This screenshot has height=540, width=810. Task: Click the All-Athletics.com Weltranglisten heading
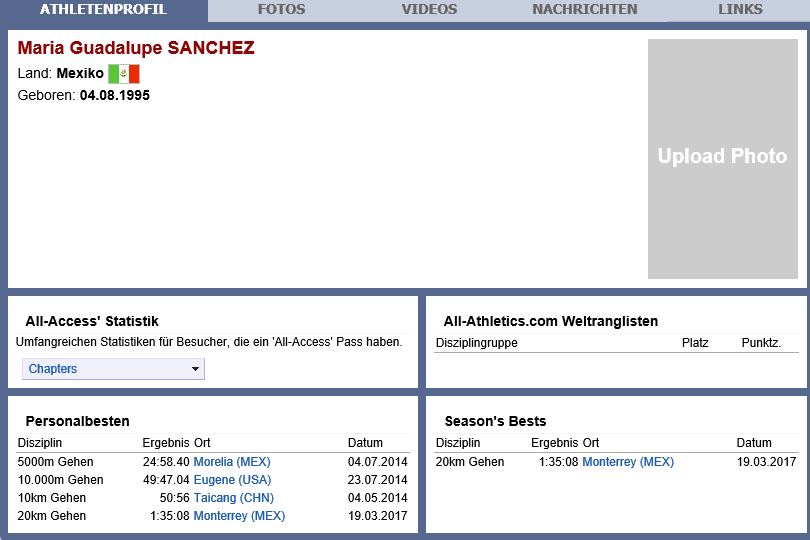coord(551,321)
